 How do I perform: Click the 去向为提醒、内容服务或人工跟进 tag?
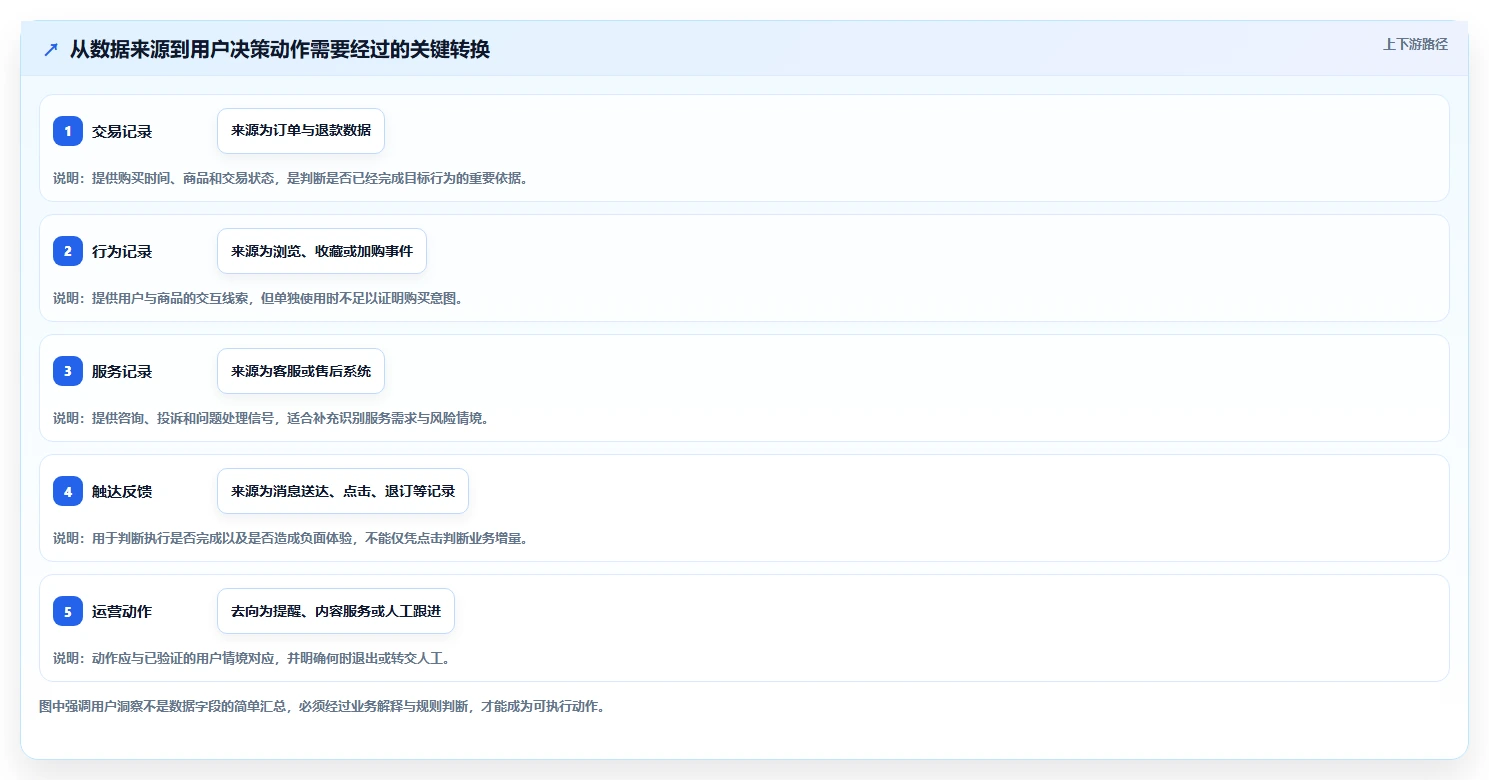click(336, 611)
